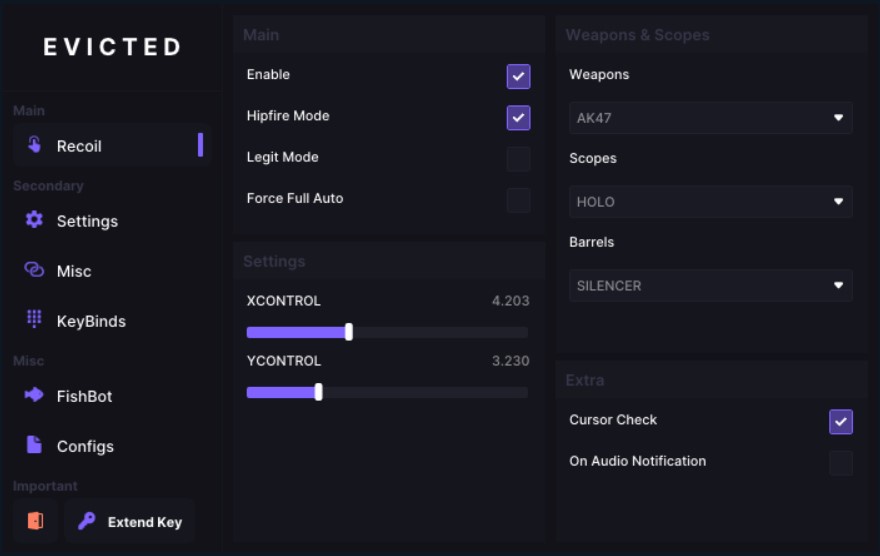Turn on Force Full Auto checkbox

click(x=518, y=200)
